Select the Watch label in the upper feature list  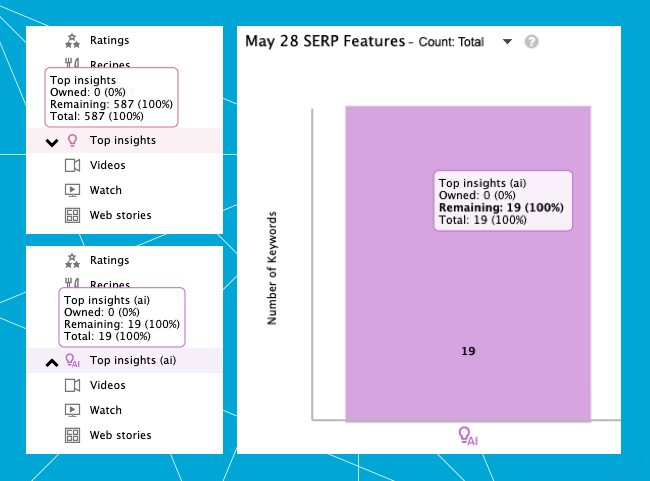point(106,190)
